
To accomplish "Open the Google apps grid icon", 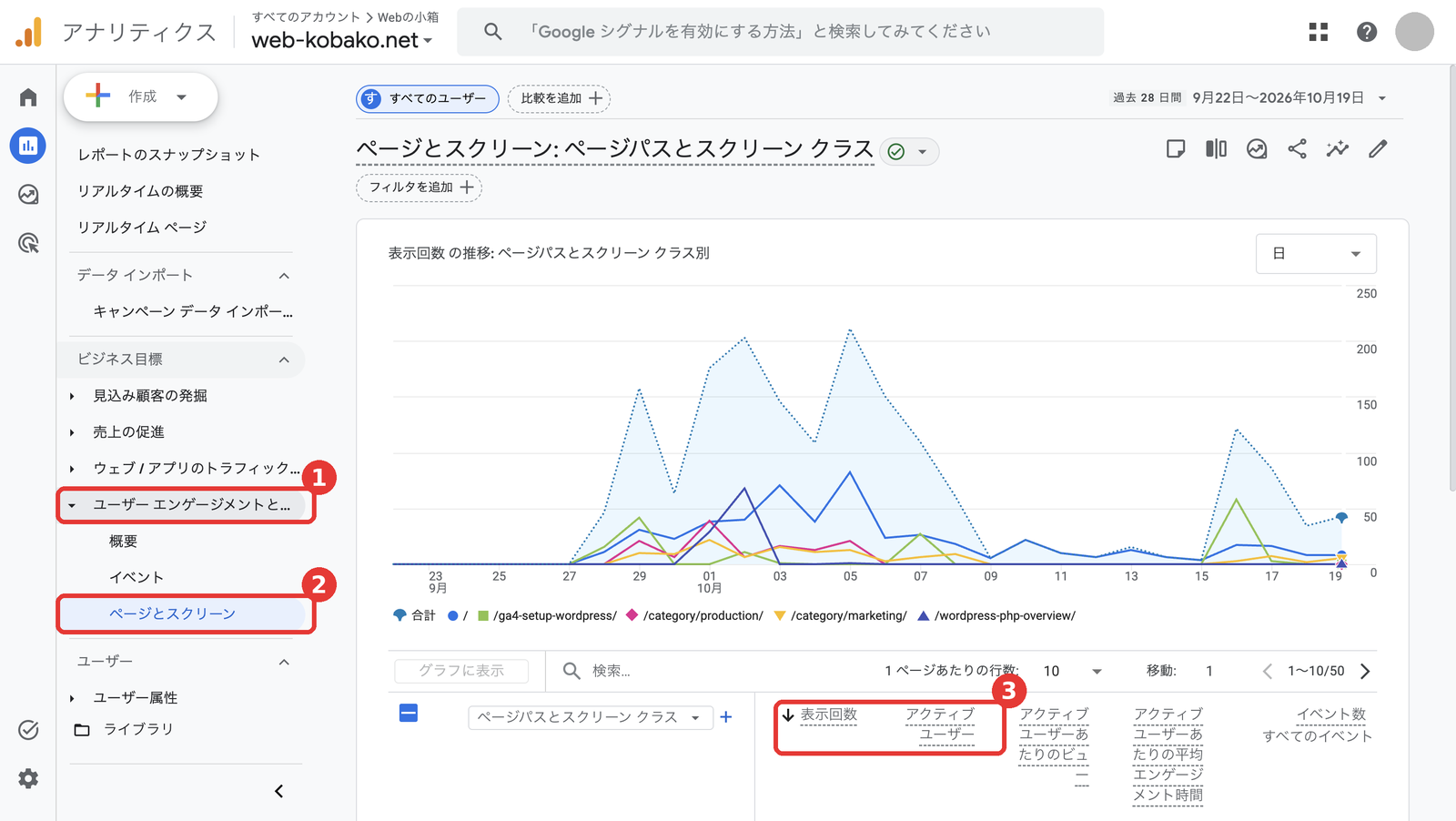I will click(1318, 32).
